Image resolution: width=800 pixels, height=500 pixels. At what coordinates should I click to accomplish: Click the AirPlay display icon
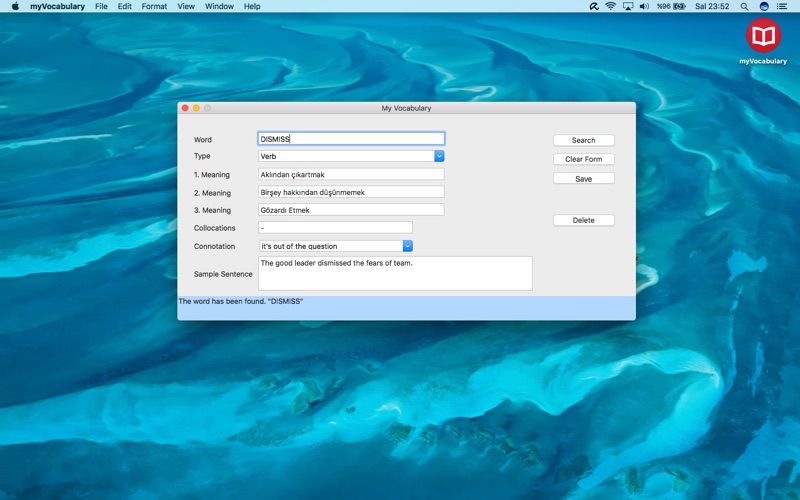(627, 6)
